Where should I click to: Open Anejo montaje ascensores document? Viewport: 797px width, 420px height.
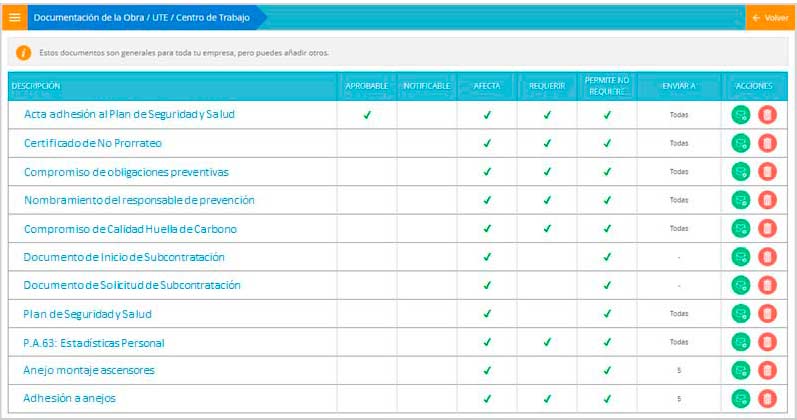click(x=88, y=371)
